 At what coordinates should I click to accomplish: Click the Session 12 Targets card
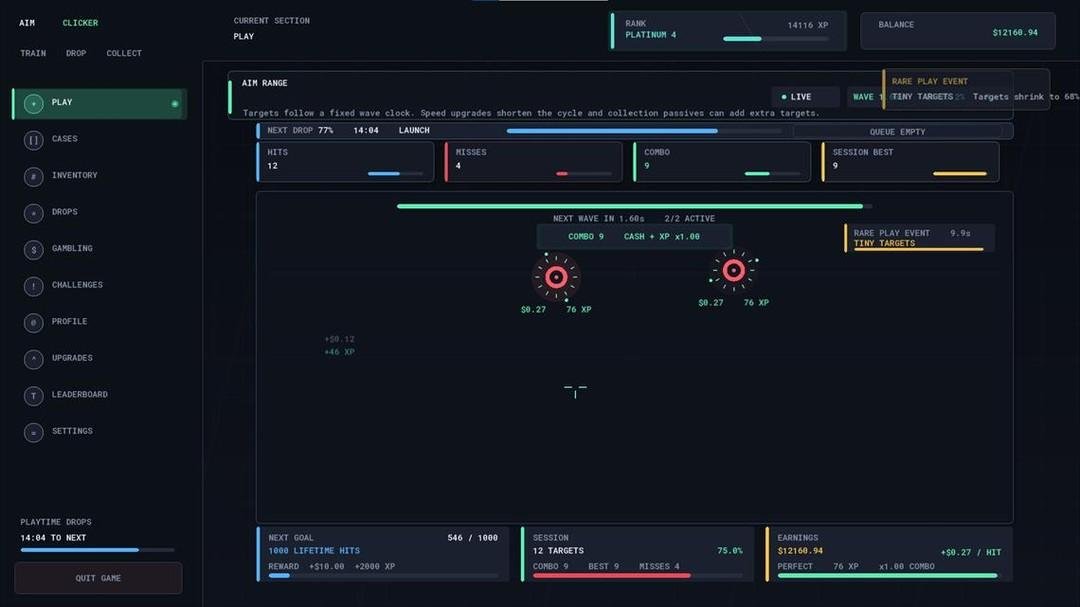click(637, 554)
